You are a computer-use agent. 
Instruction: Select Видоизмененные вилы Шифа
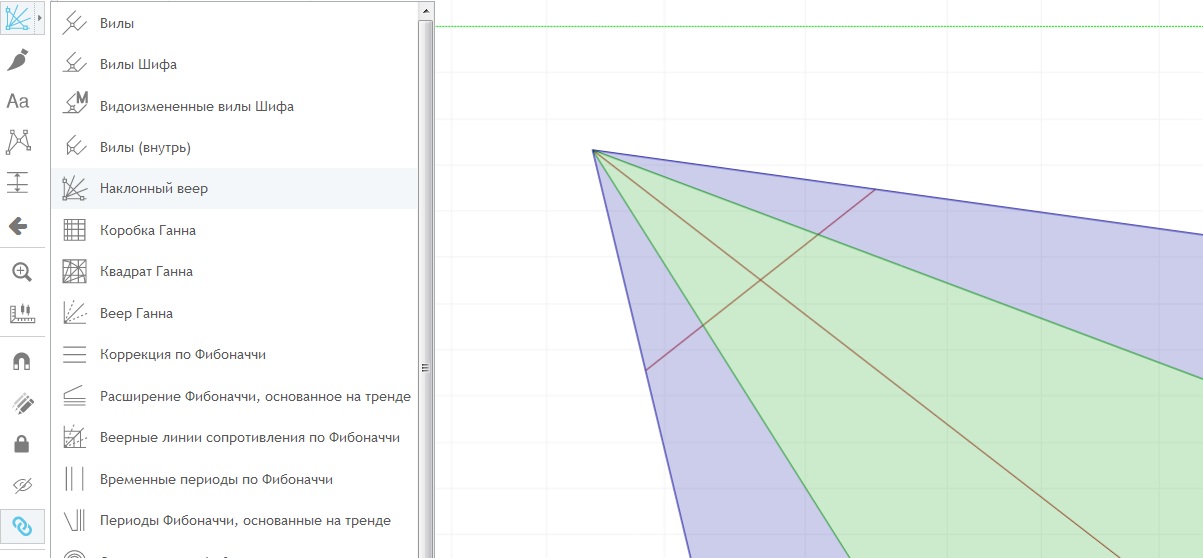pyautogui.click(x=234, y=106)
